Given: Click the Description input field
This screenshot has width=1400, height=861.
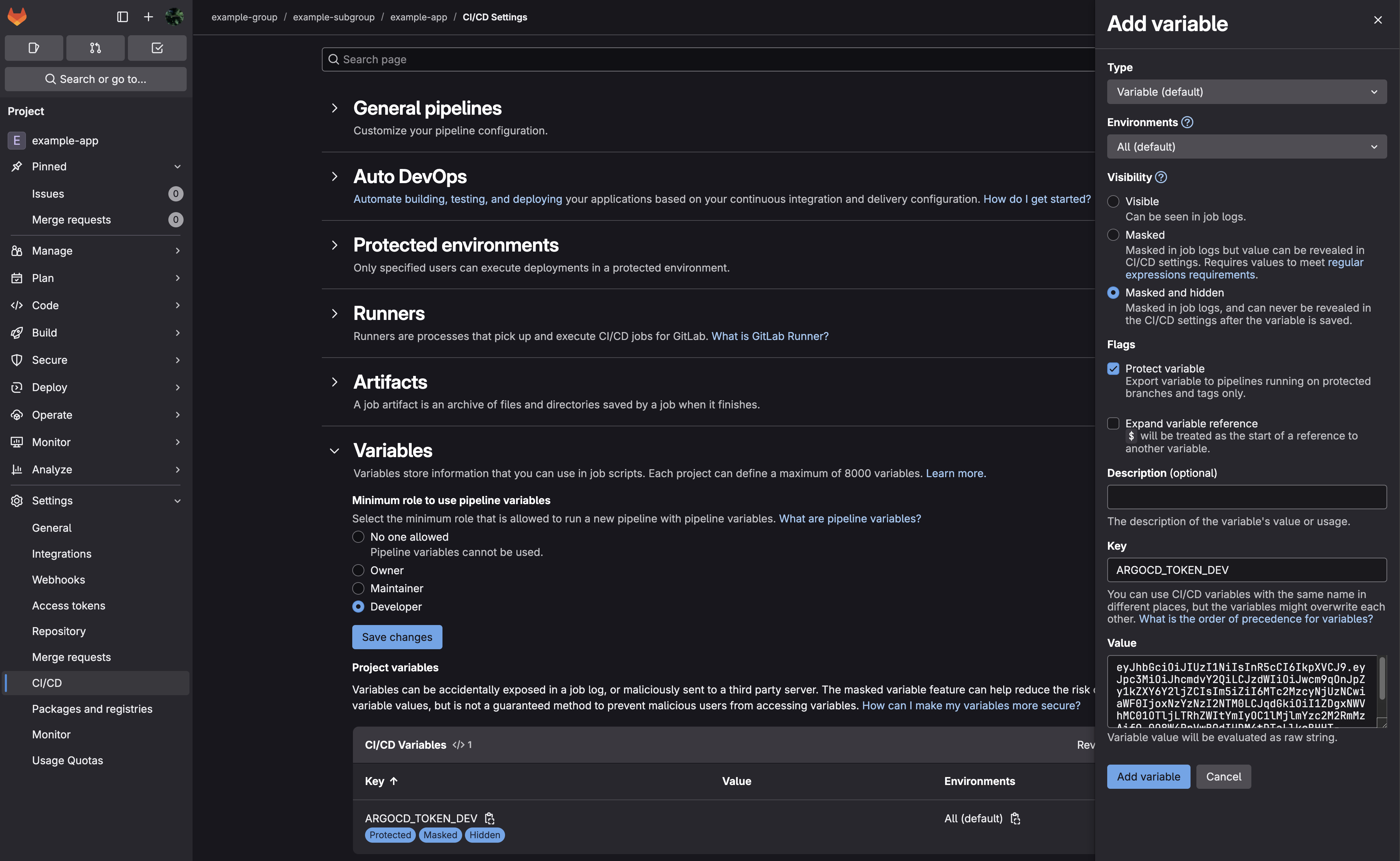Looking at the screenshot, I should coord(1246,497).
